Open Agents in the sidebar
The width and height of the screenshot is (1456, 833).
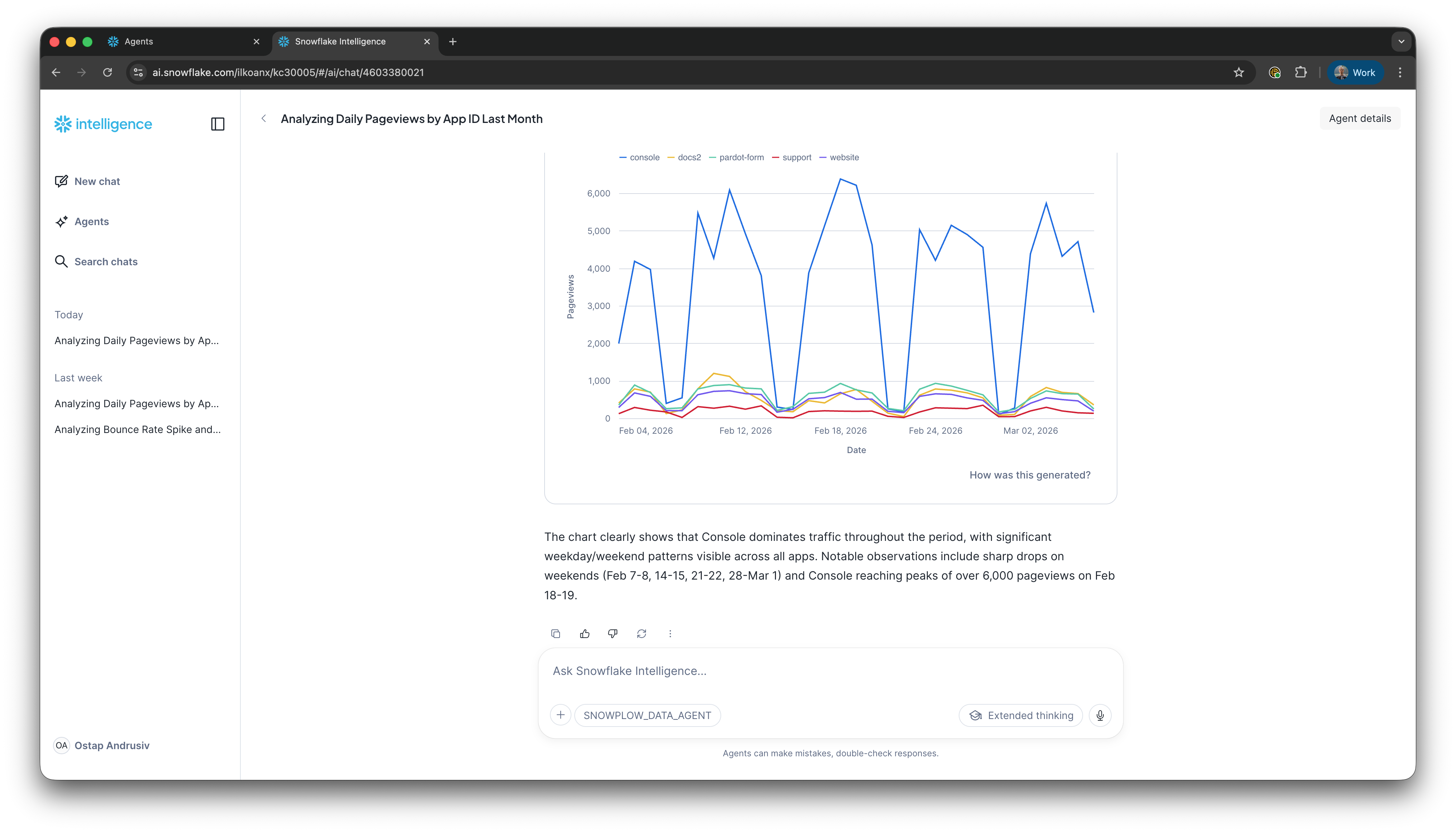click(91, 222)
